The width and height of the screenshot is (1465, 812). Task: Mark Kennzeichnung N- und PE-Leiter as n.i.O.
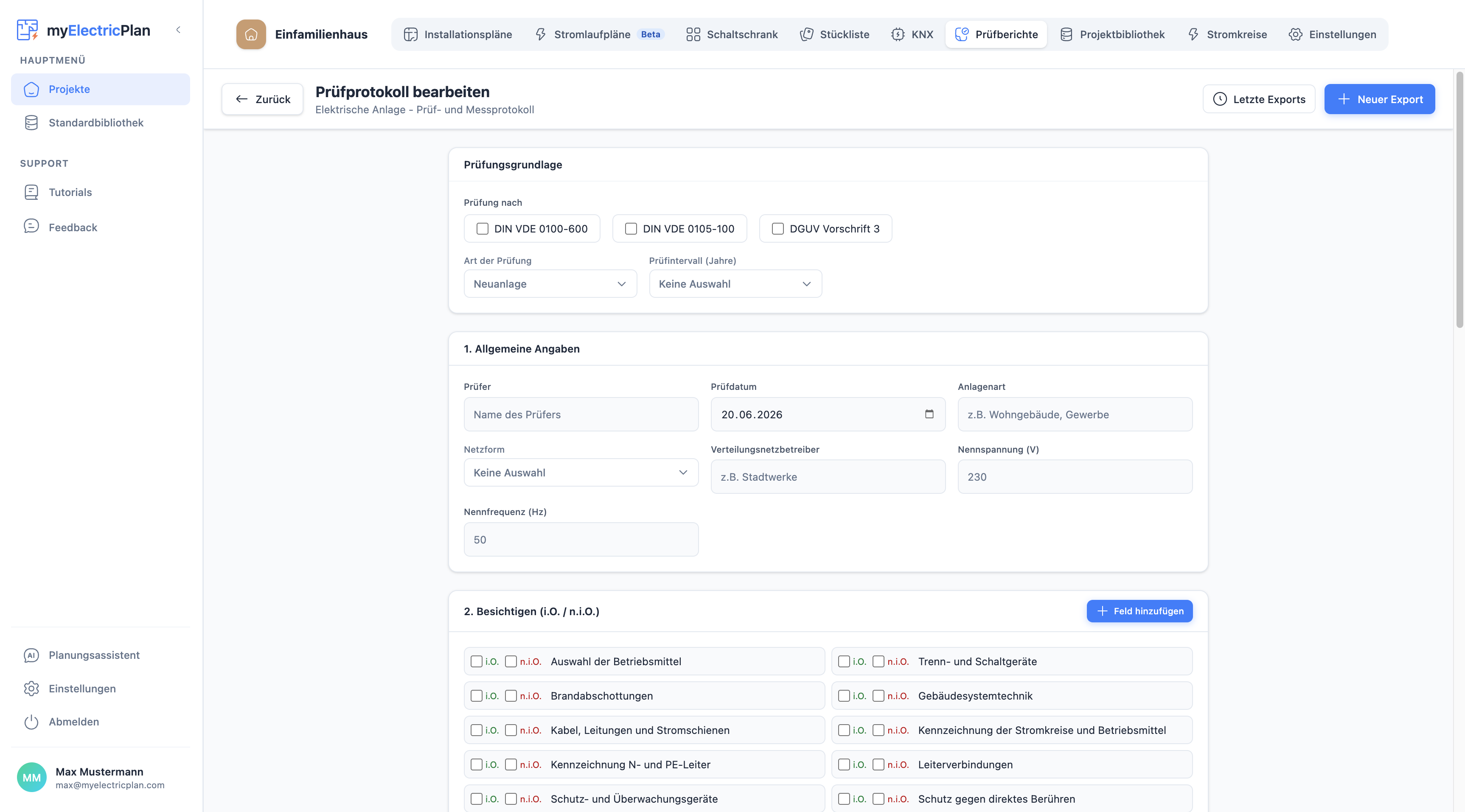click(511, 764)
